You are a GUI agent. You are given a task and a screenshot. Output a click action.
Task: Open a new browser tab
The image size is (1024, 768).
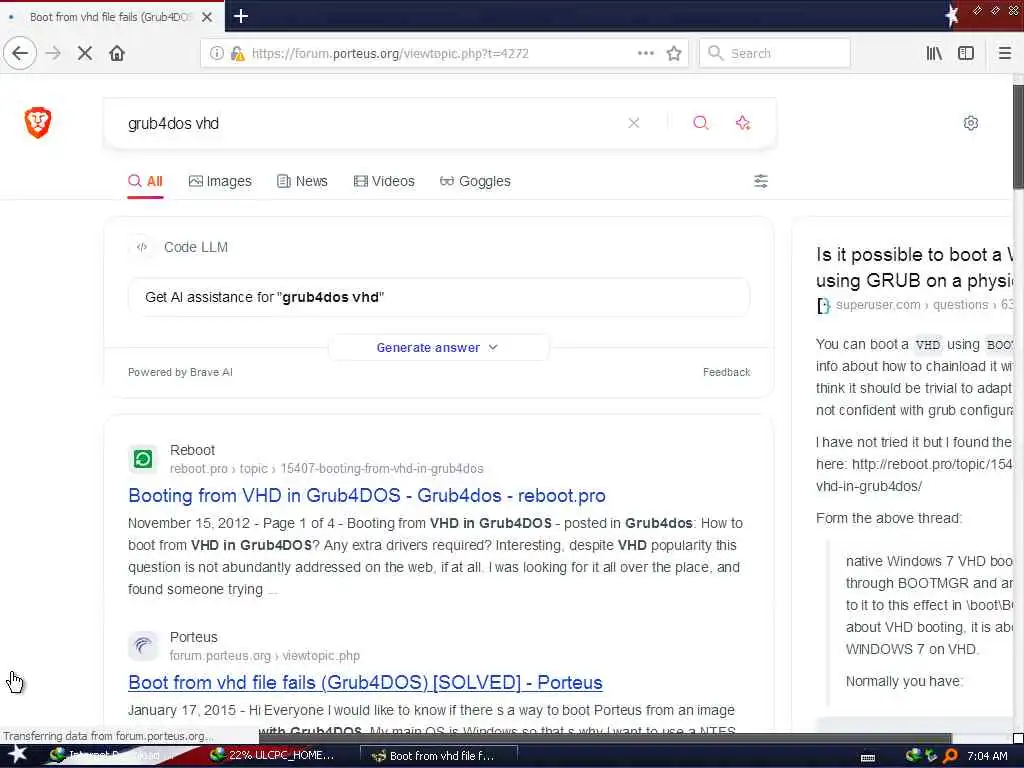[x=240, y=16]
